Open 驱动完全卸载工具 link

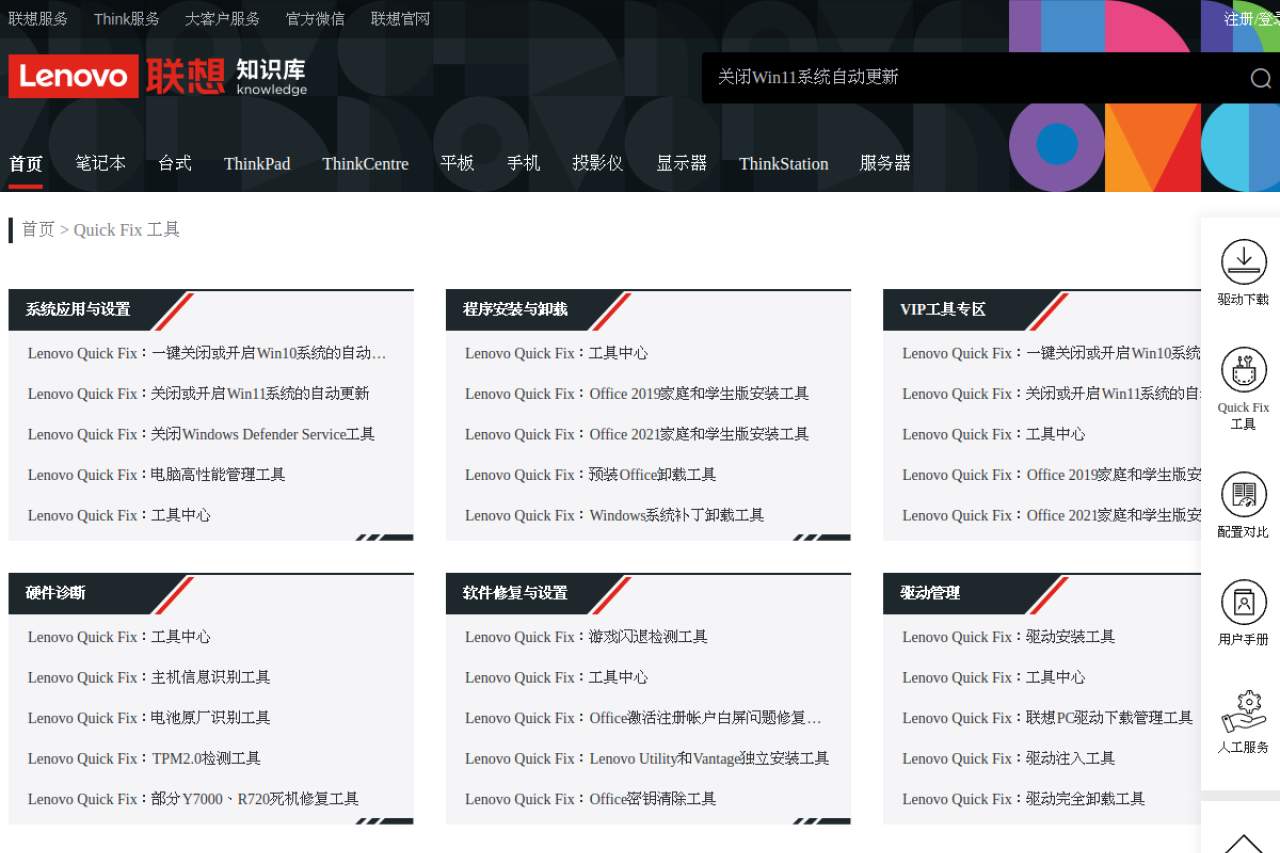click(1023, 799)
